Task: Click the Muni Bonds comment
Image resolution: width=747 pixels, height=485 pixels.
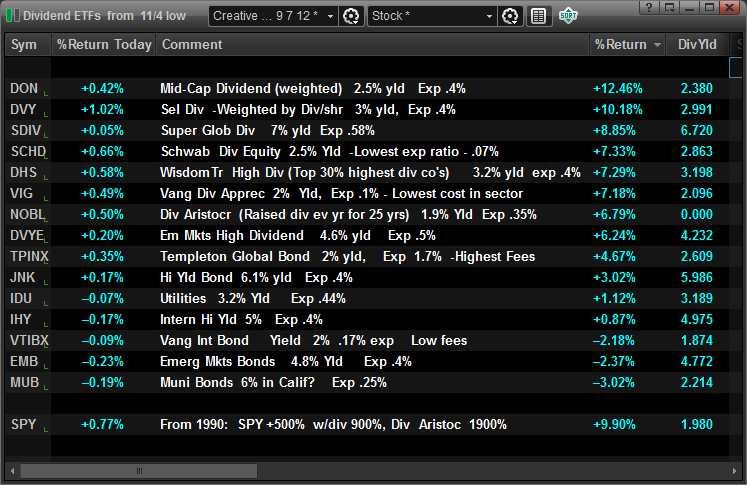Action: (273, 382)
